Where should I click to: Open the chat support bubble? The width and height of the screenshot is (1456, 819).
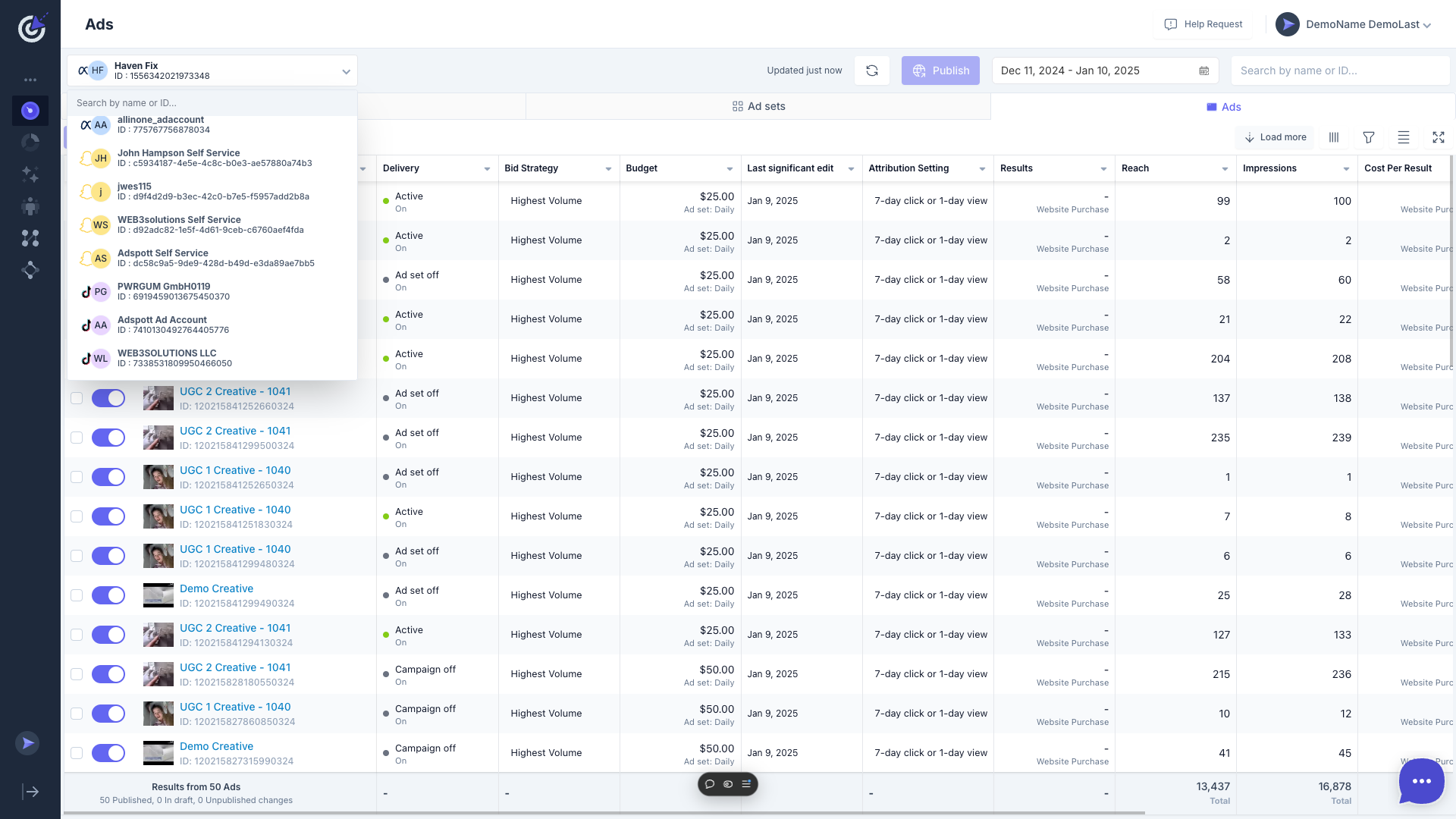(x=1422, y=781)
